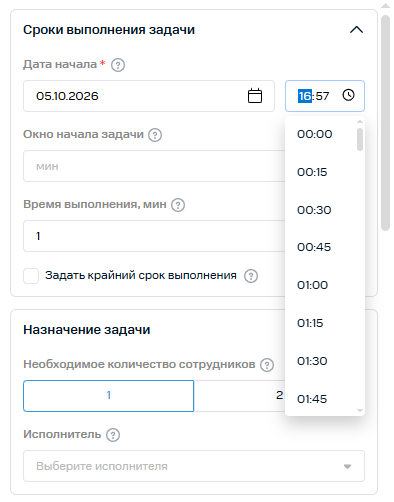Viewport: 394px width, 502px height.
Task: Show help for Исполнитель
Action: tap(113, 435)
